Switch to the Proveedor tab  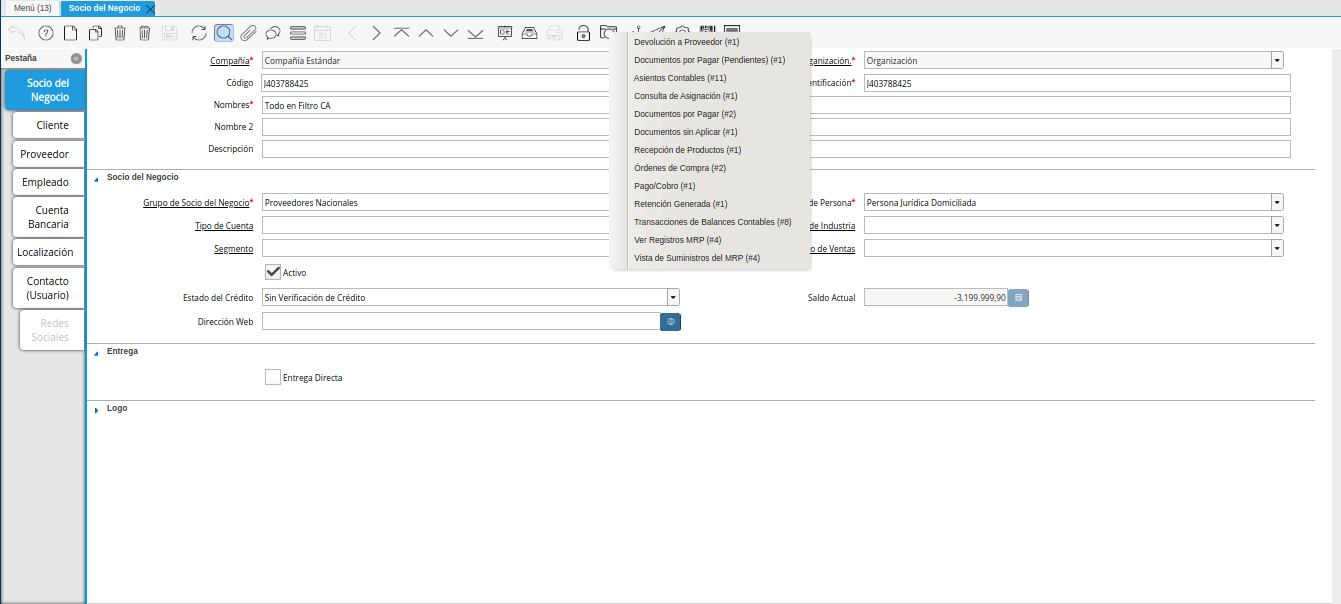click(x=45, y=154)
